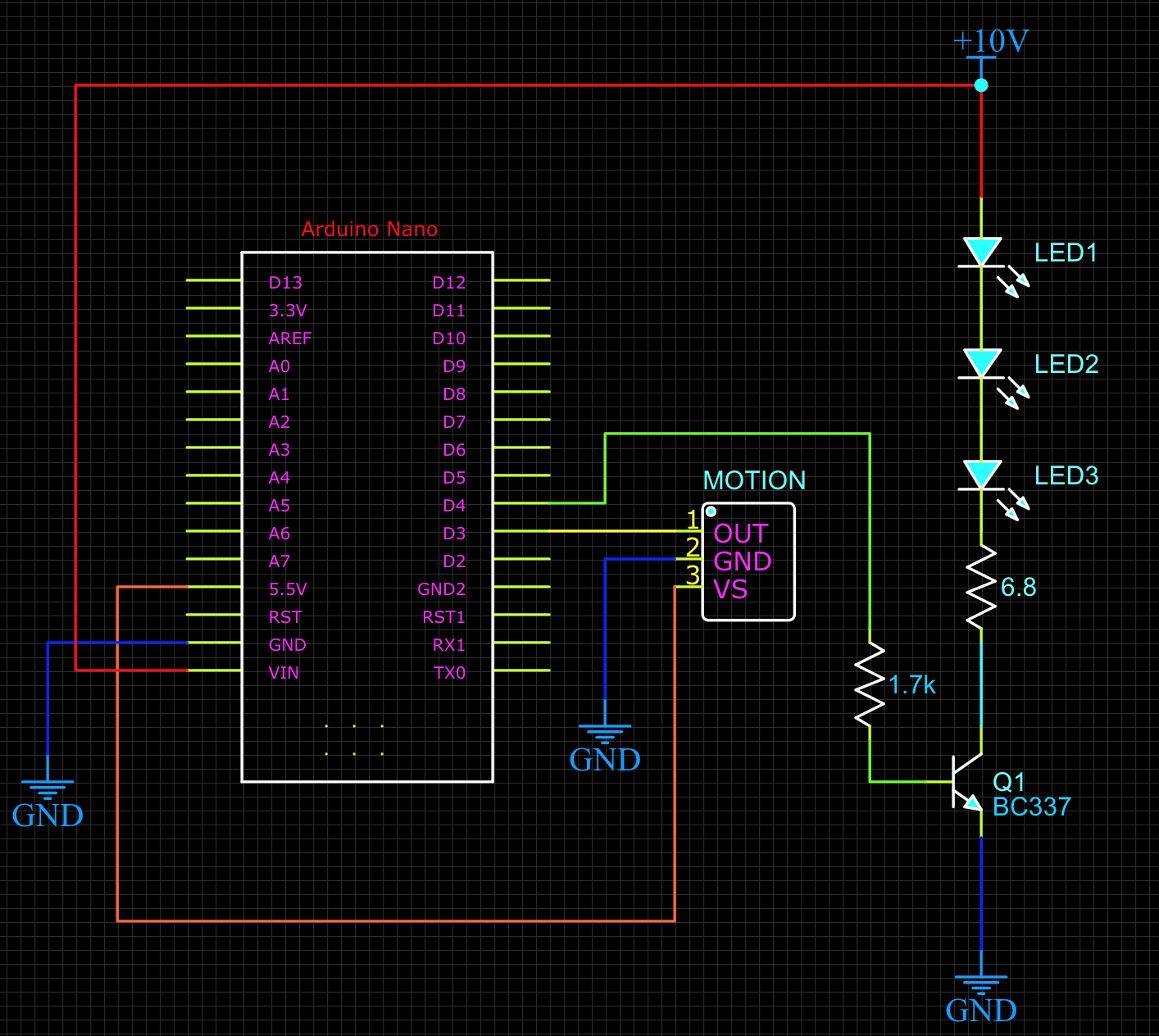Select the 'A1' pin label
This screenshot has height=1036, width=1159.
279,394
